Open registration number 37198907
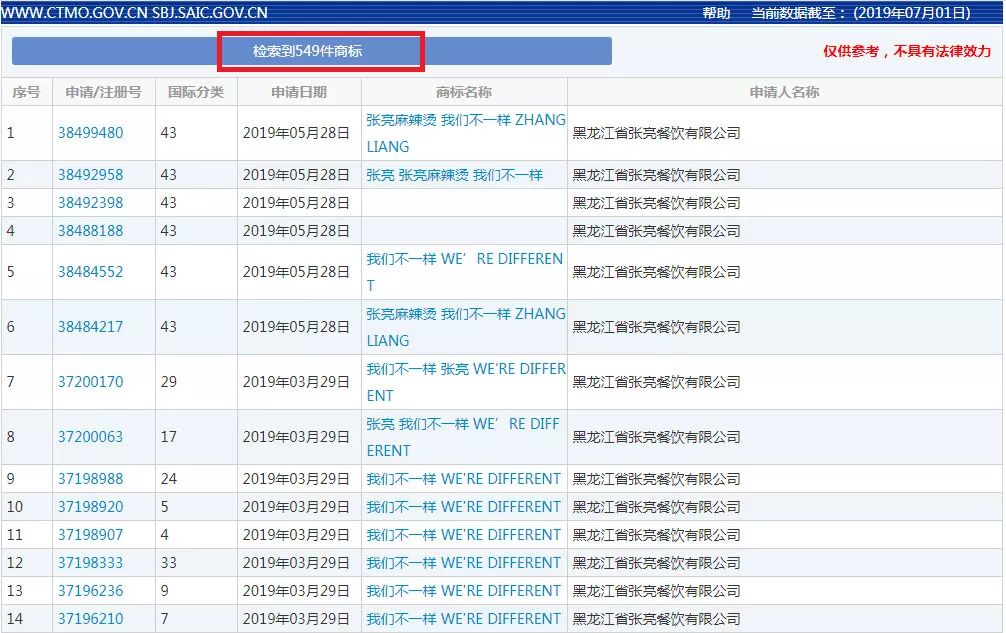Screen dimensions: 1006x633 [90, 535]
